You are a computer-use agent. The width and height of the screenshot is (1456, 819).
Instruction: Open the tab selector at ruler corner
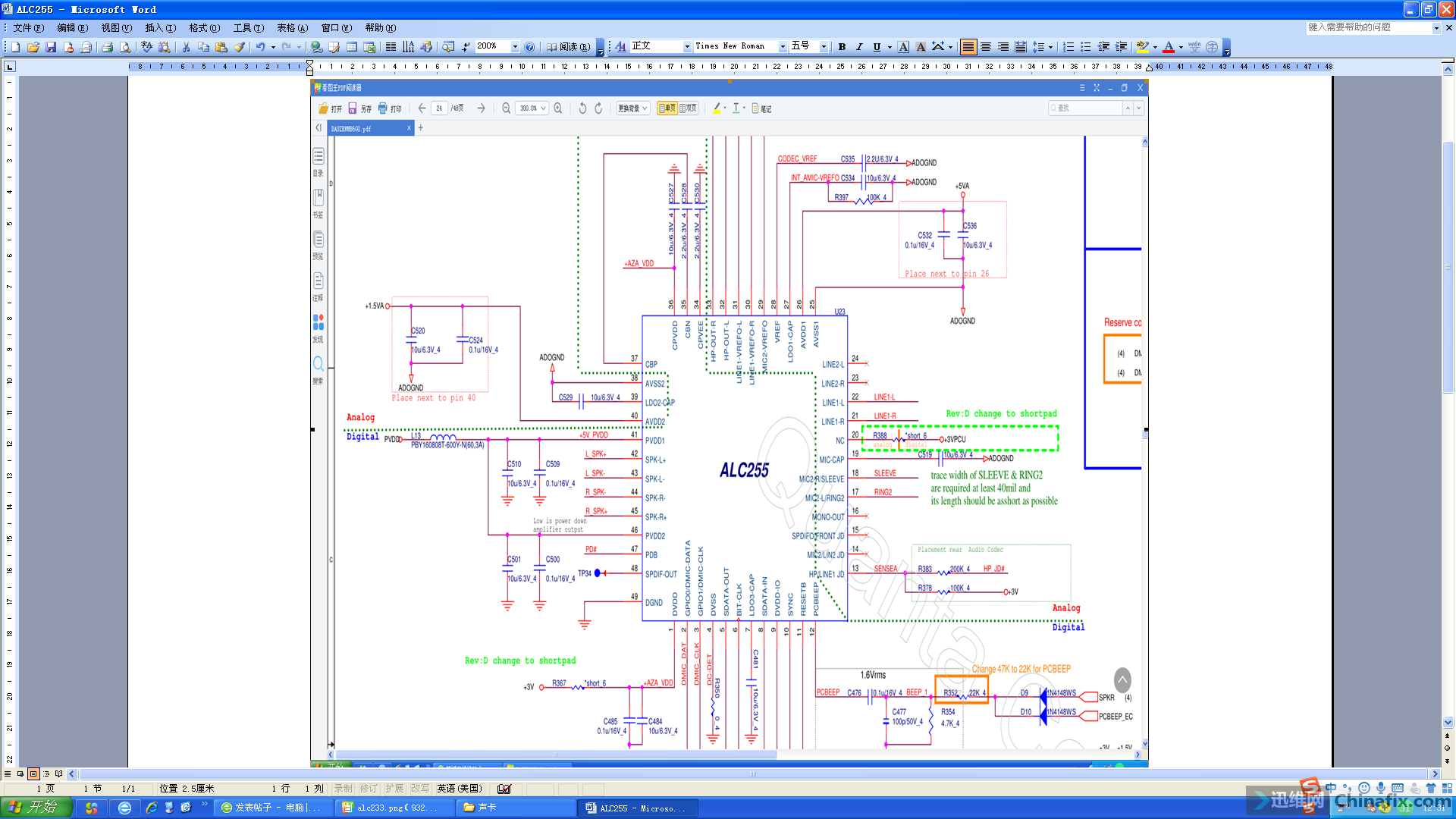tap(10, 67)
